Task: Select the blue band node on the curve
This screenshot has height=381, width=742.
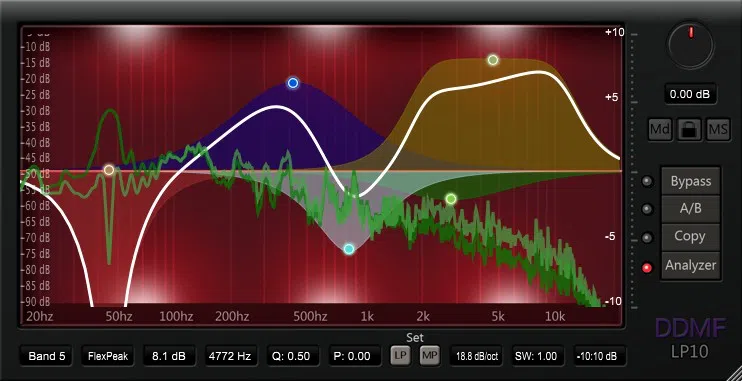Action: coord(293,83)
